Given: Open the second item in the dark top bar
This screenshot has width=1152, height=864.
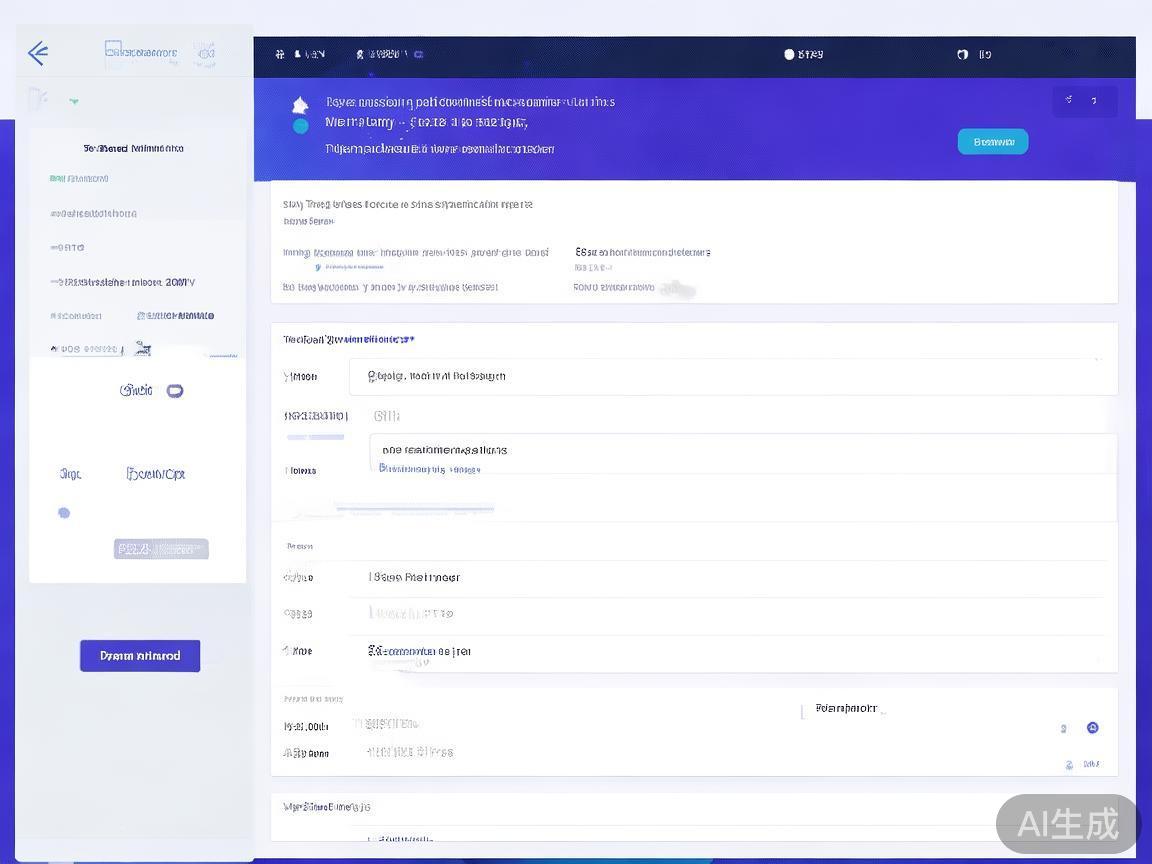Looking at the screenshot, I should [389, 54].
